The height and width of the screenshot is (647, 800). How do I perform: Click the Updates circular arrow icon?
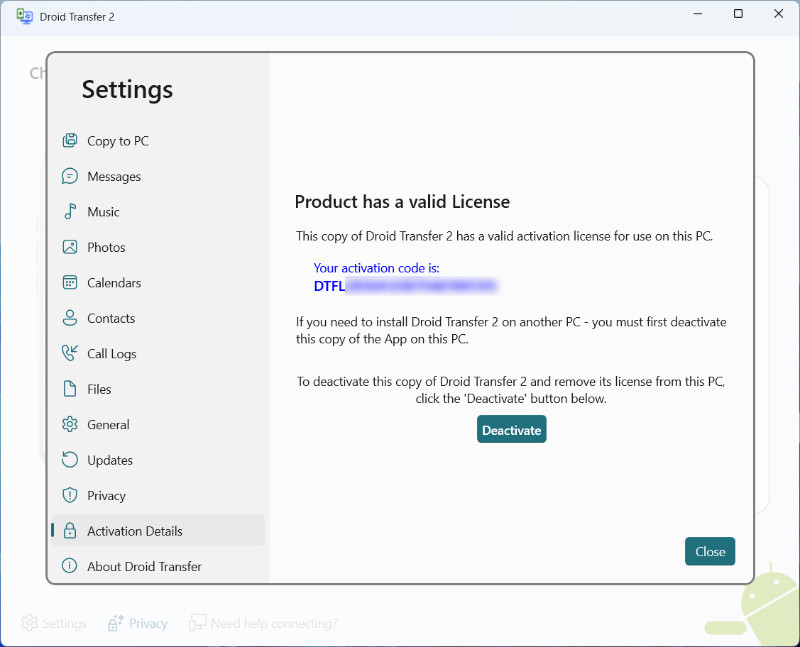70,460
